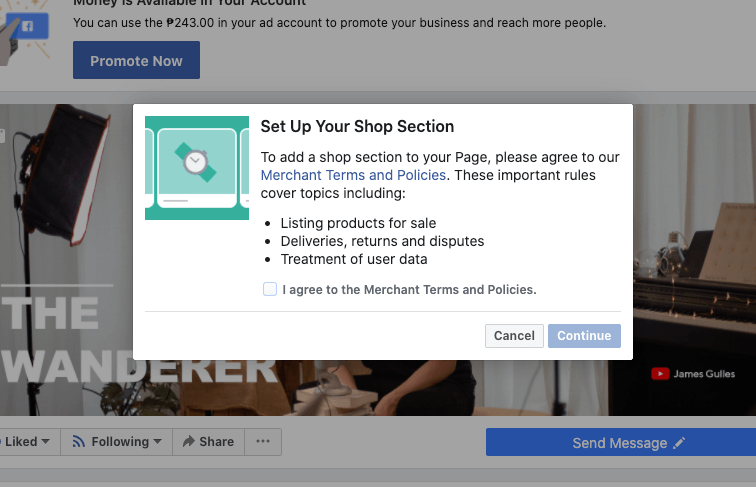Image resolution: width=756 pixels, height=487 pixels.
Task: Check the Merchant Terms agreement checkbox
Action: click(x=270, y=289)
